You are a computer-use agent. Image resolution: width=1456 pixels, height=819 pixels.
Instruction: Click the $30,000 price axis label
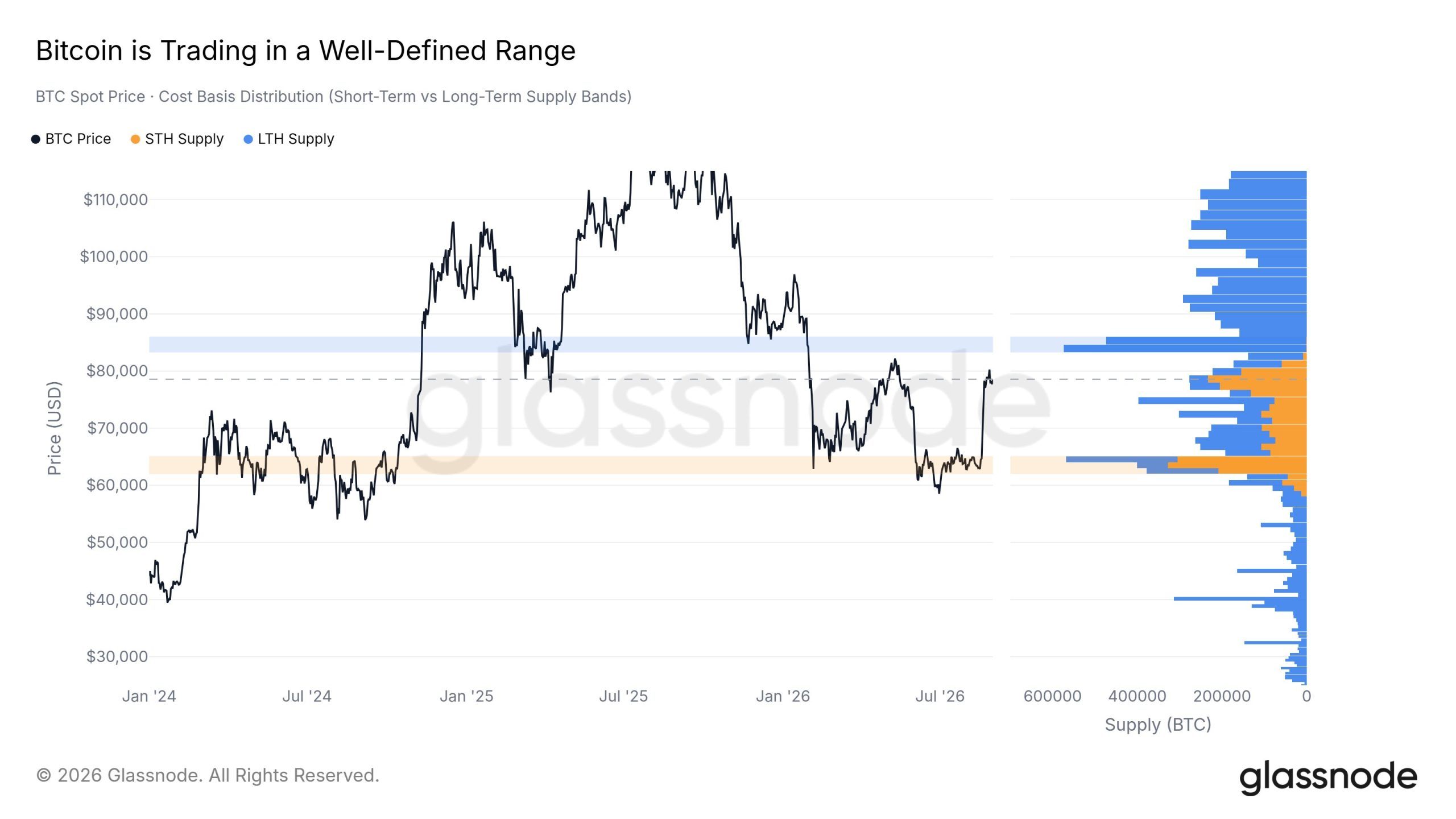(117, 656)
